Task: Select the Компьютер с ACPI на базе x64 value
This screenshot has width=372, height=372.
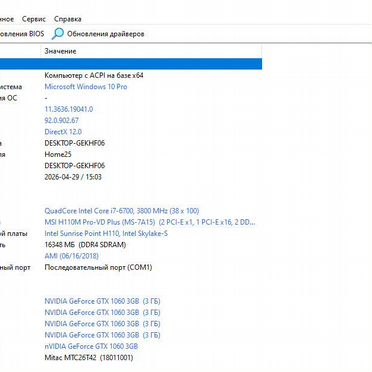Action: (x=94, y=75)
